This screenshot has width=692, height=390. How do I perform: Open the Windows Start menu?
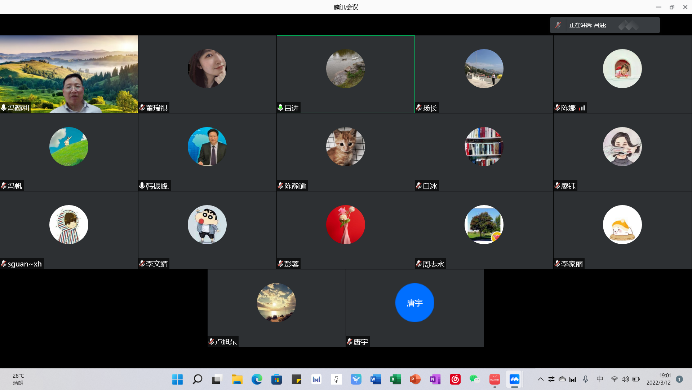[177, 379]
